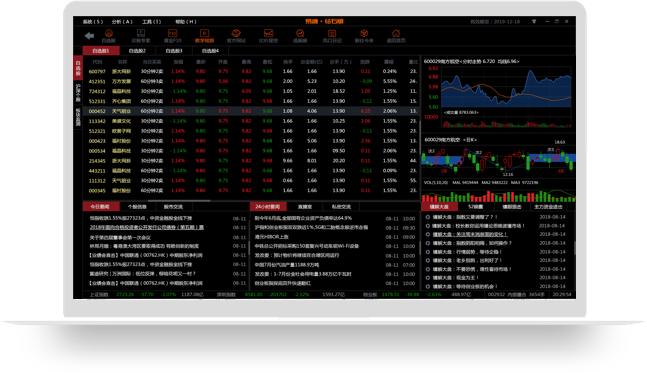Click the horizontal scrollbar below stock table
Image resolution: width=647 pixels, height=373 pixels.
[179, 201]
